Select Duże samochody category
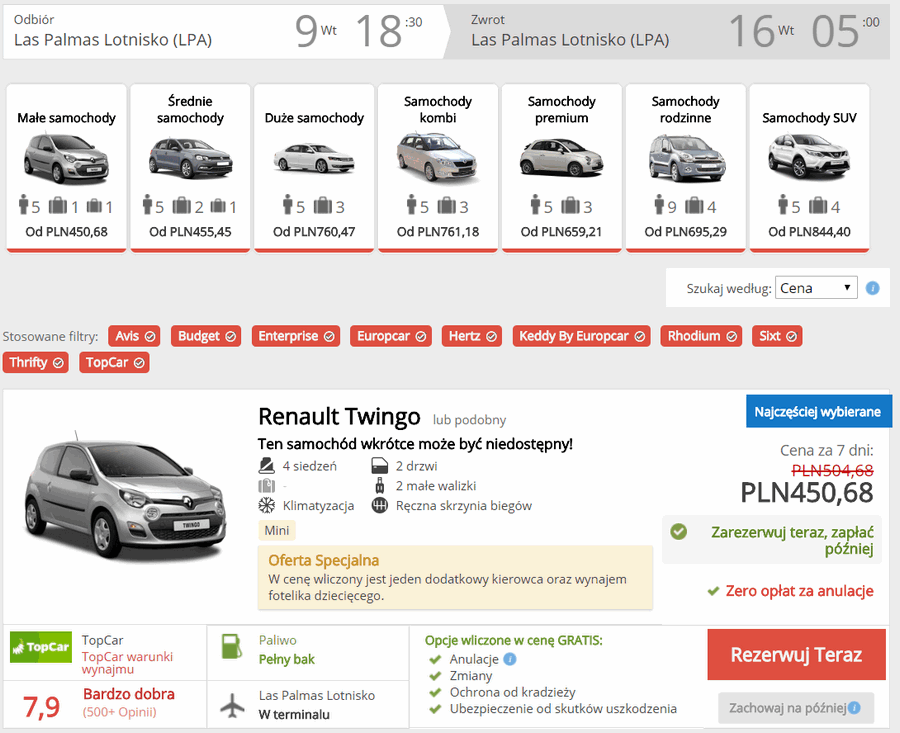 pos(314,168)
